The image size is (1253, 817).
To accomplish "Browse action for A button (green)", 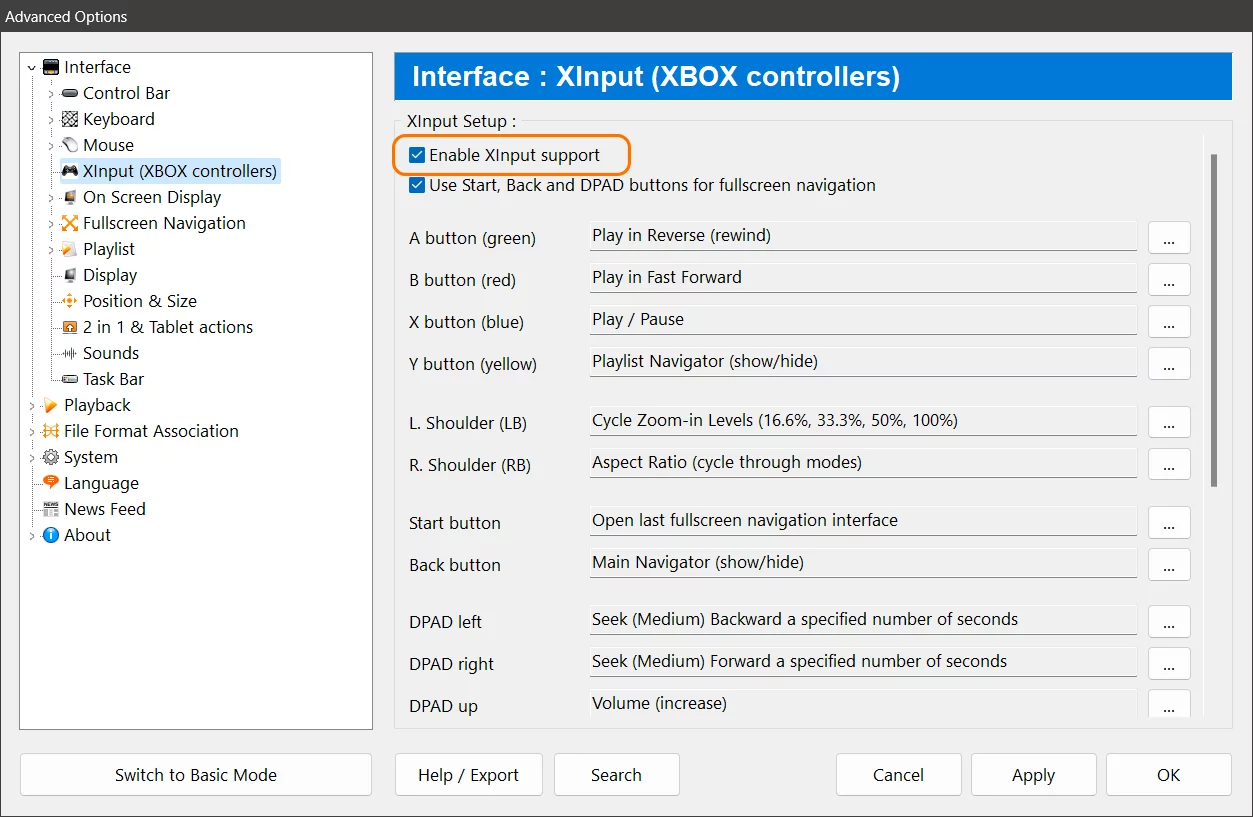I will click(1169, 237).
